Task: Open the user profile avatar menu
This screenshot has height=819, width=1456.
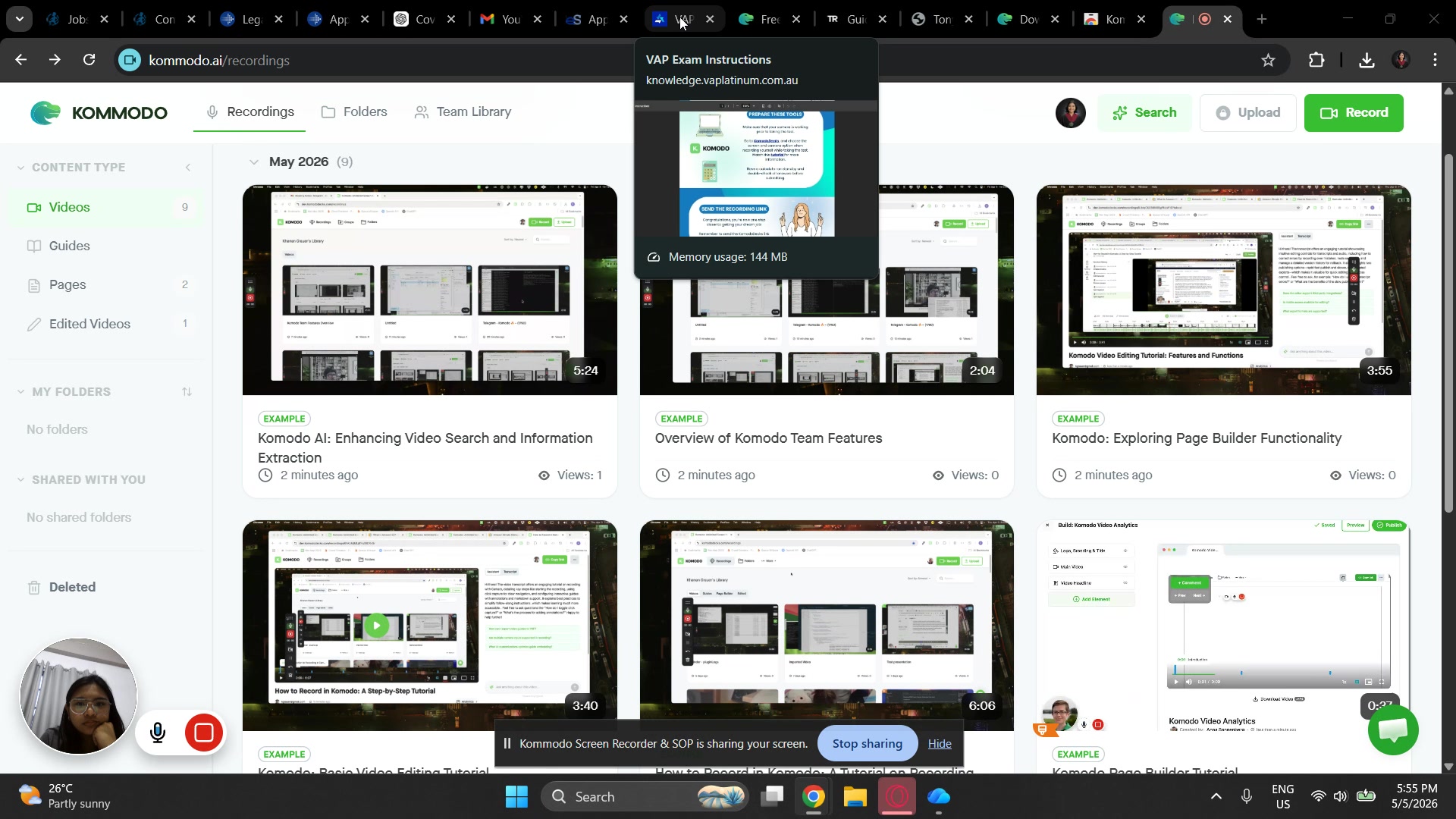Action: 1070,113
